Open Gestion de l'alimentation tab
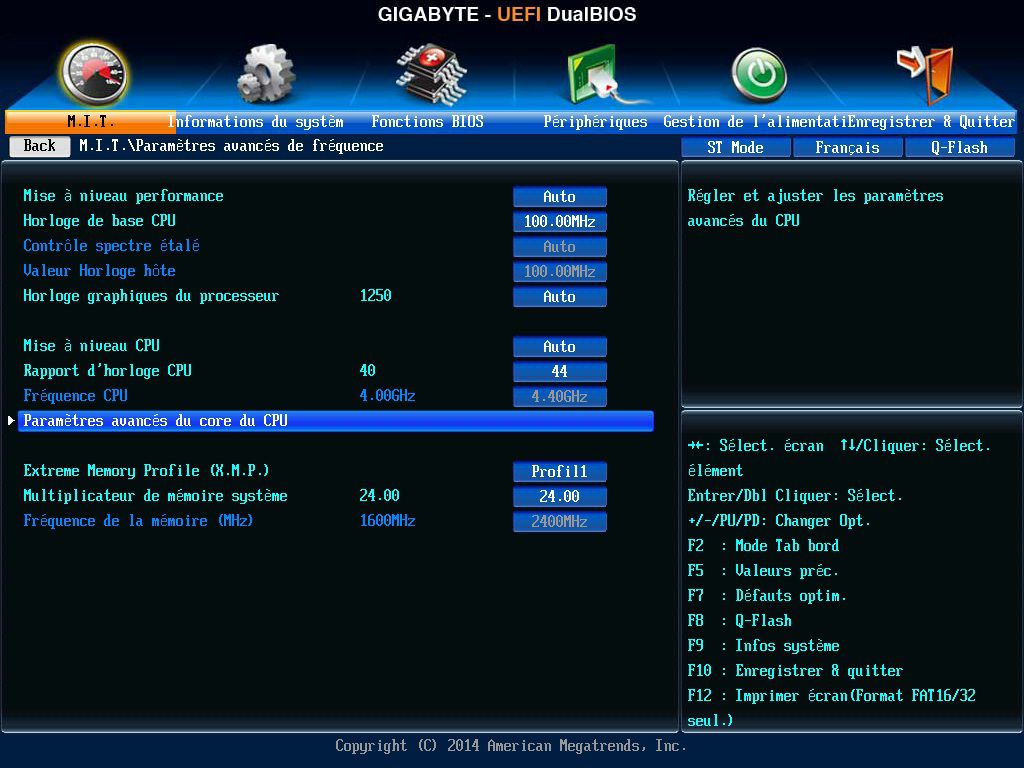 [x=755, y=121]
